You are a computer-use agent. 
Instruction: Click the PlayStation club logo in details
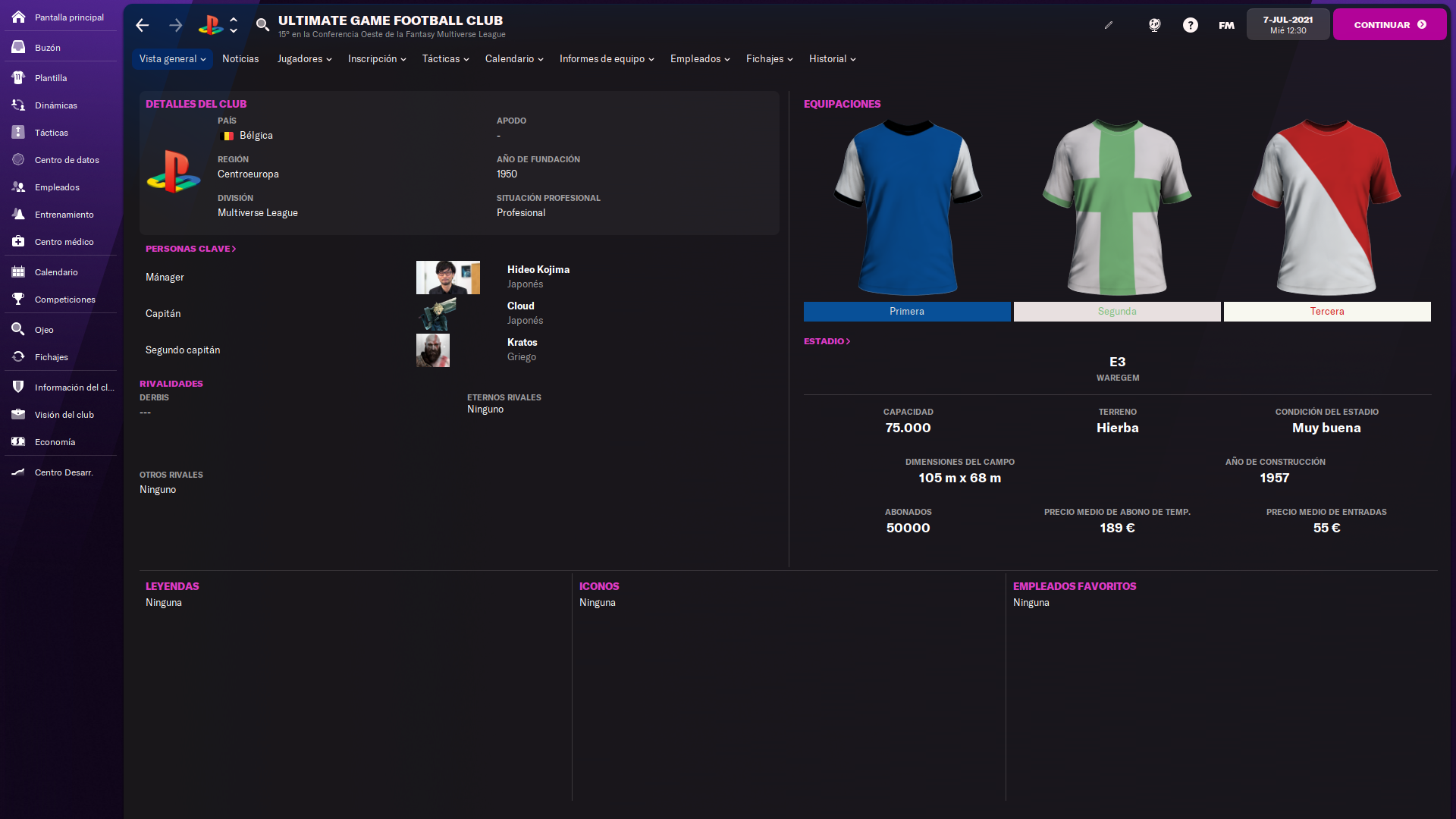click(174, 171)
